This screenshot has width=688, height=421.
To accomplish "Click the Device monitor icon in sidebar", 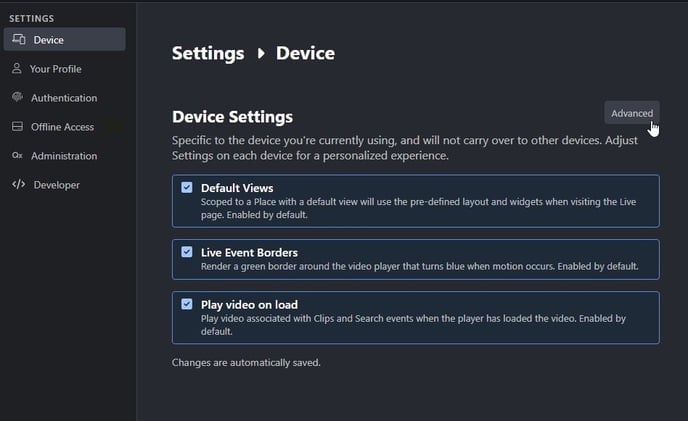I will point(19,39).
